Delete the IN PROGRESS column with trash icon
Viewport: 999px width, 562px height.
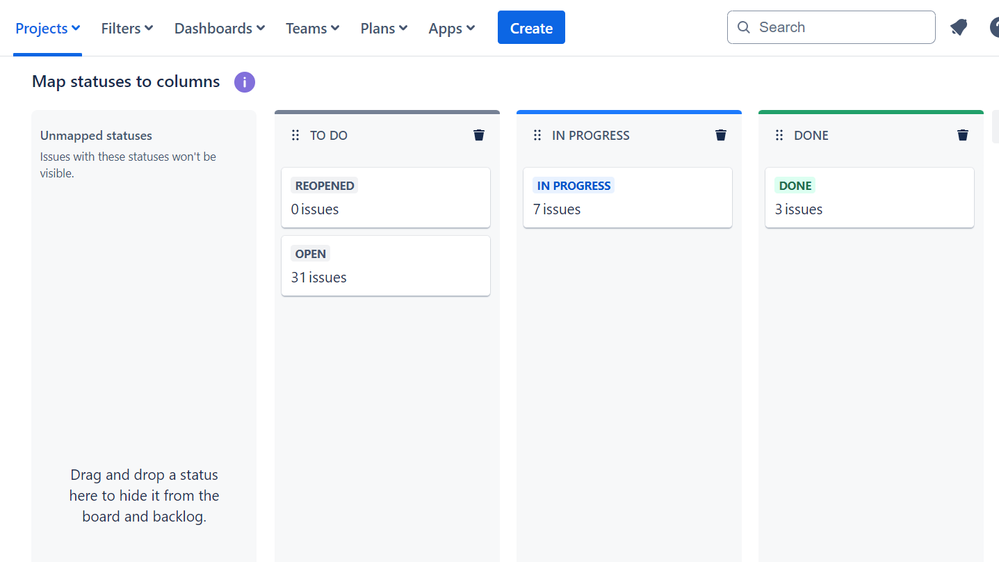coord(721,135)
